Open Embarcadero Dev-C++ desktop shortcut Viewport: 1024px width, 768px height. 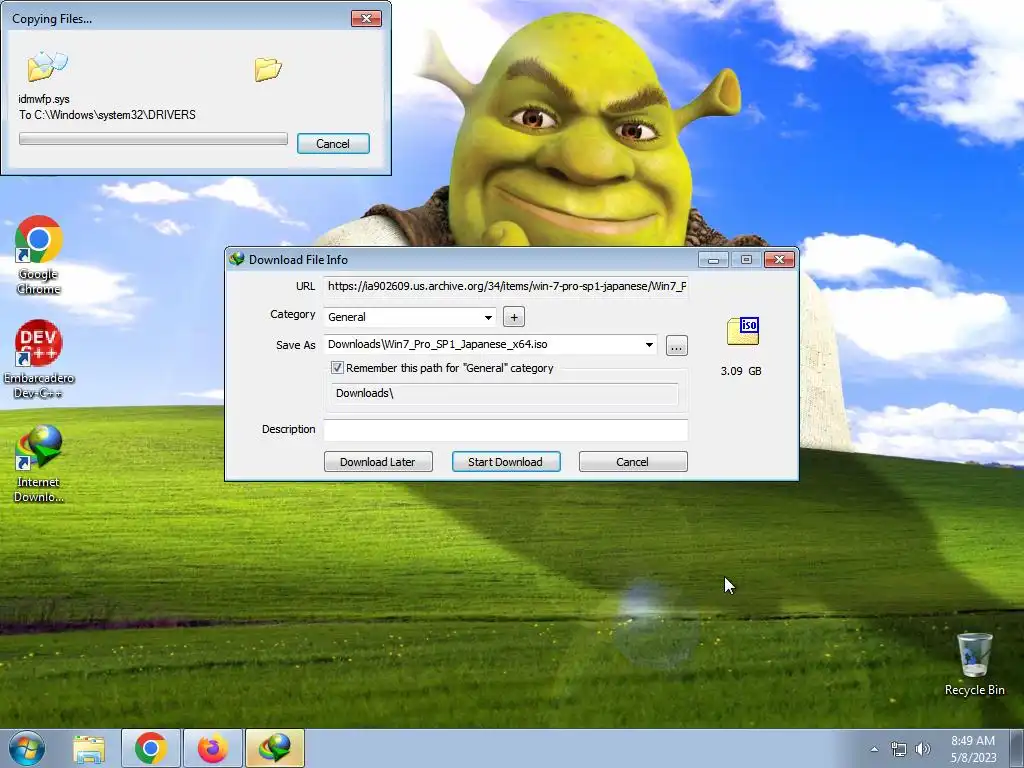39,359
